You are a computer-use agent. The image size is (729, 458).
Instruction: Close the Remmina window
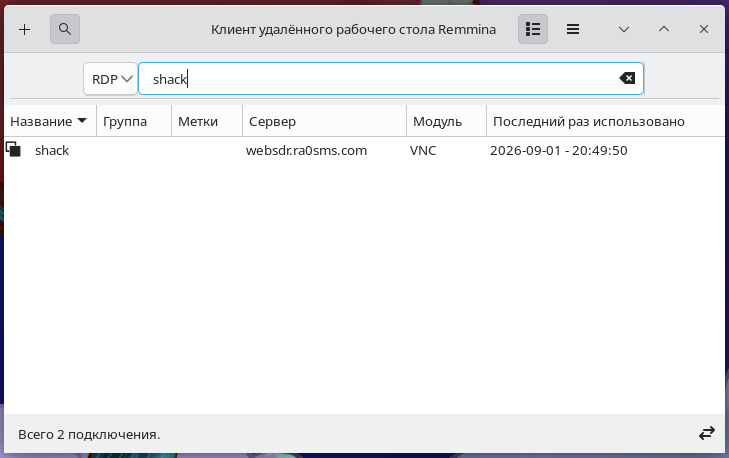(x=704, y=29)
